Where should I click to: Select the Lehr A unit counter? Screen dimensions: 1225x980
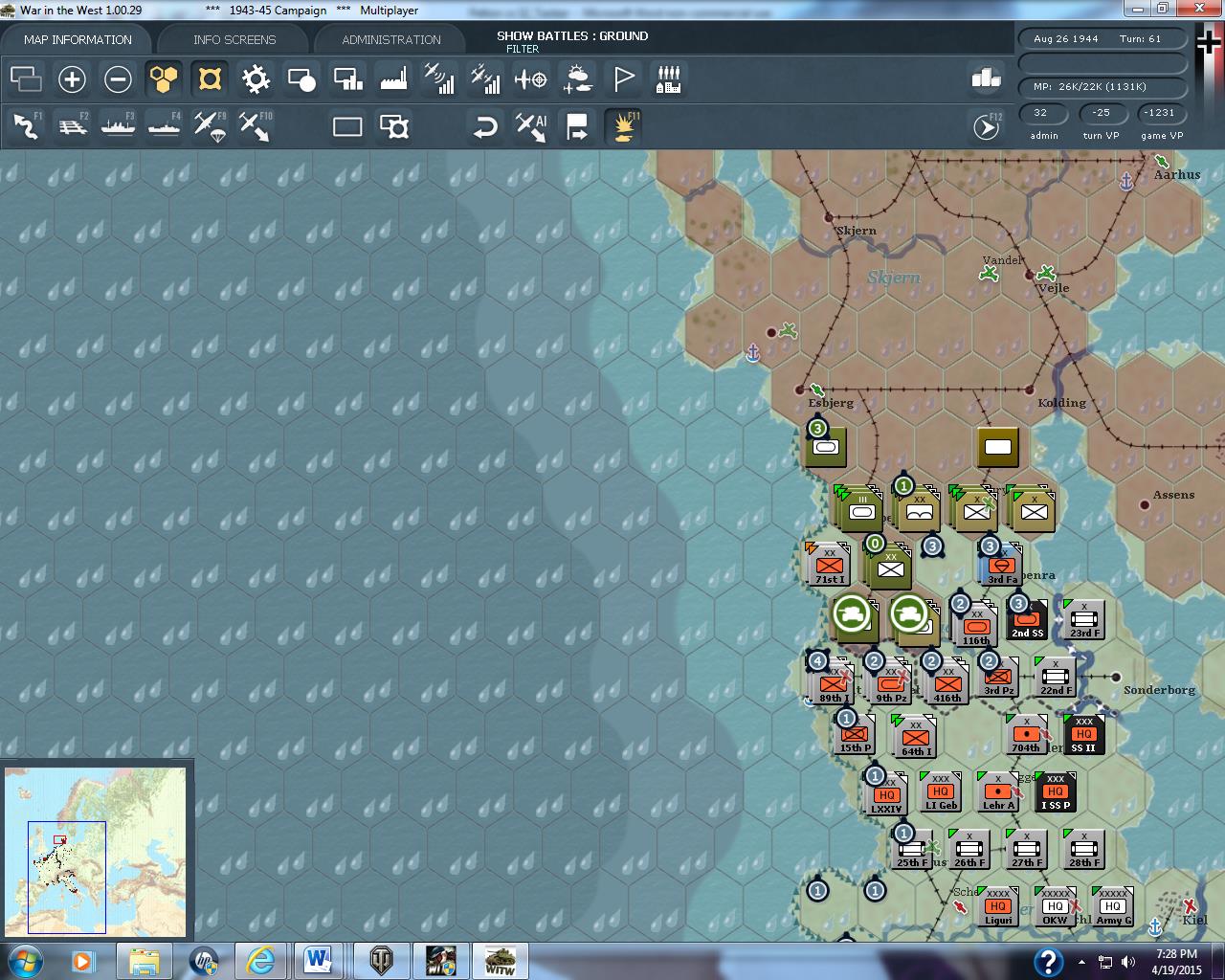[997, 791]
